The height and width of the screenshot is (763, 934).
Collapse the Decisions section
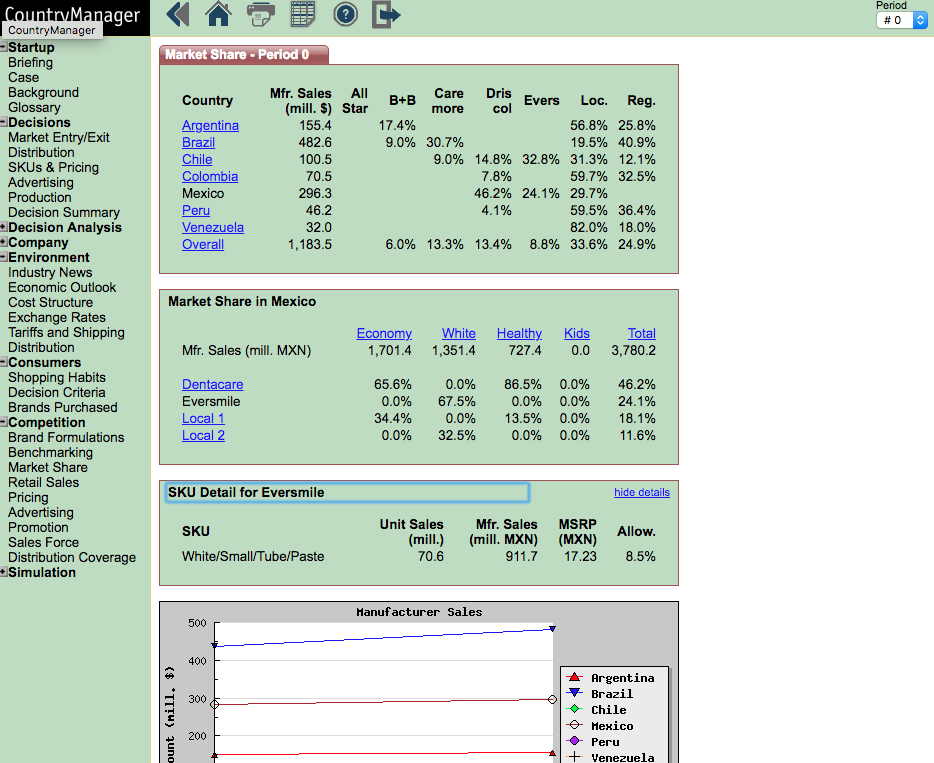coord(4,122)
